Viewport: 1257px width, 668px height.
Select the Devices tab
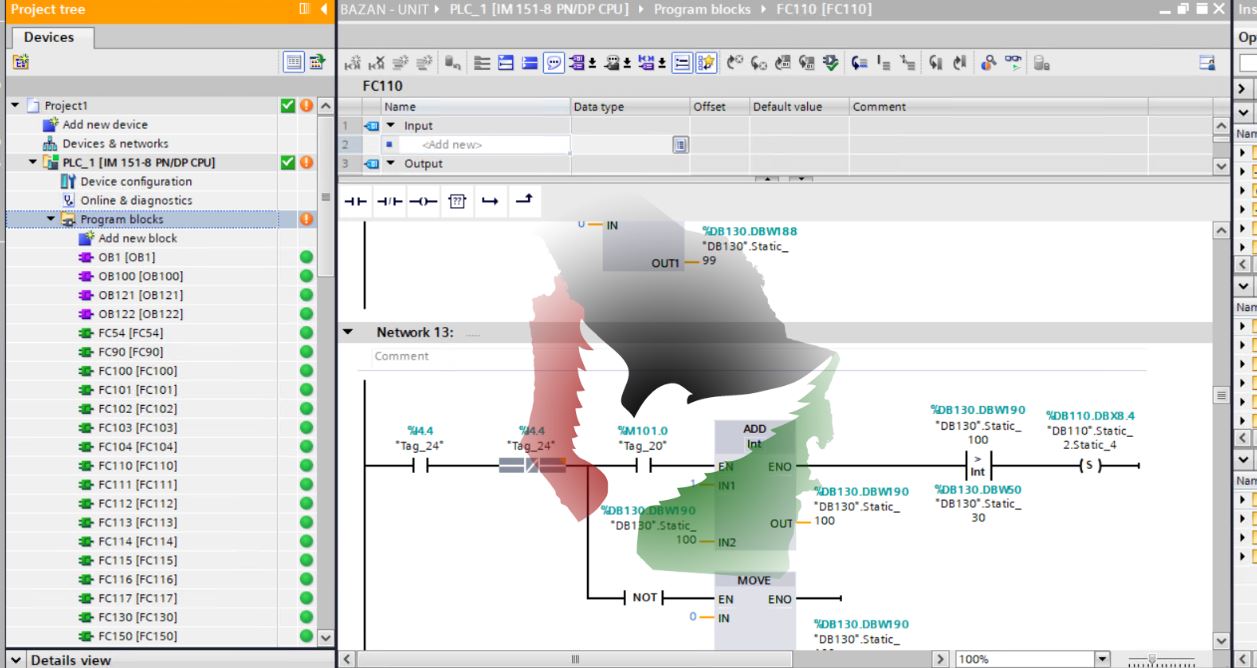(x=49, y=37)
